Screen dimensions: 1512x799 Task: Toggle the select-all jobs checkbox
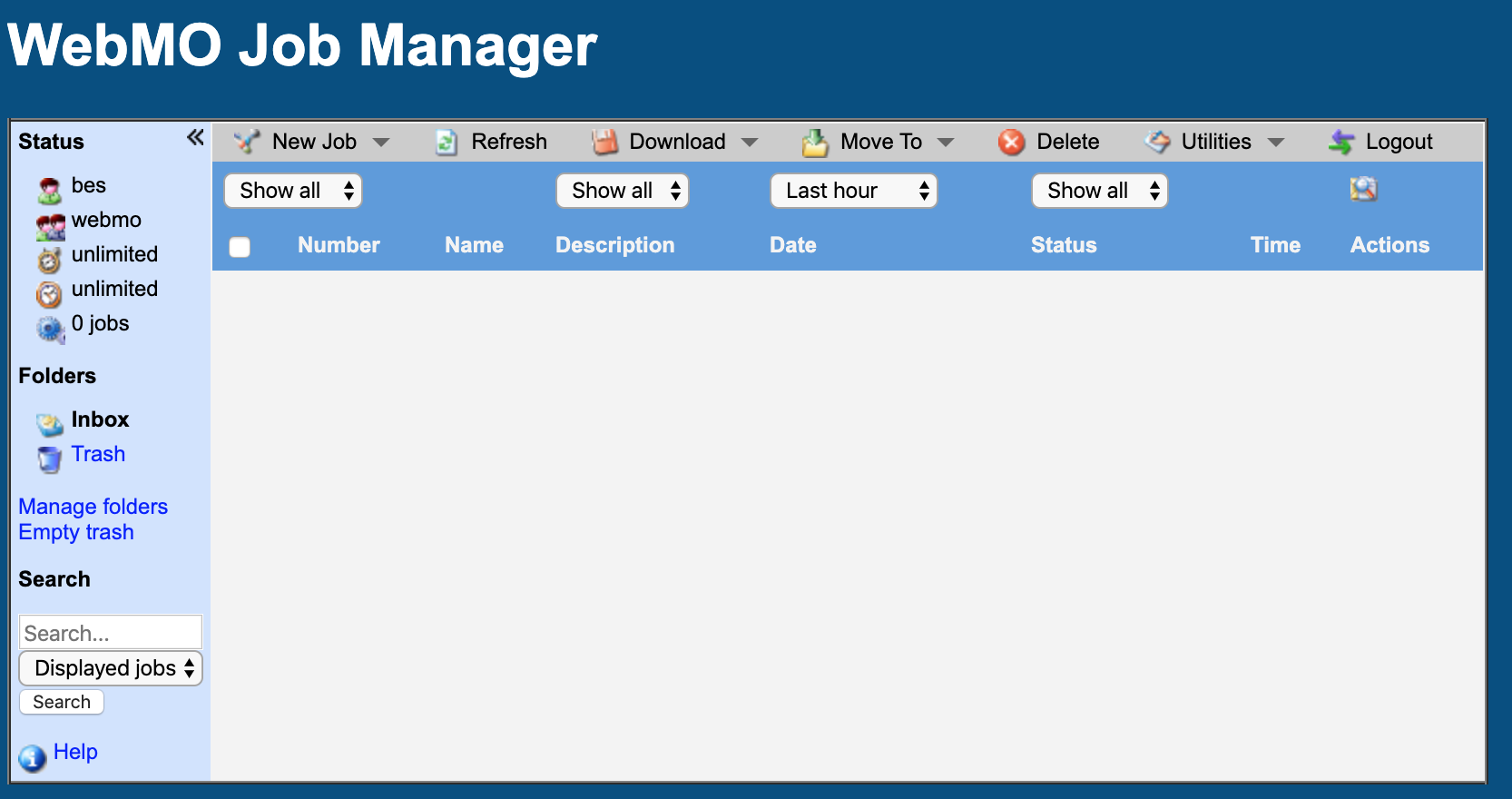coord(240,247)
